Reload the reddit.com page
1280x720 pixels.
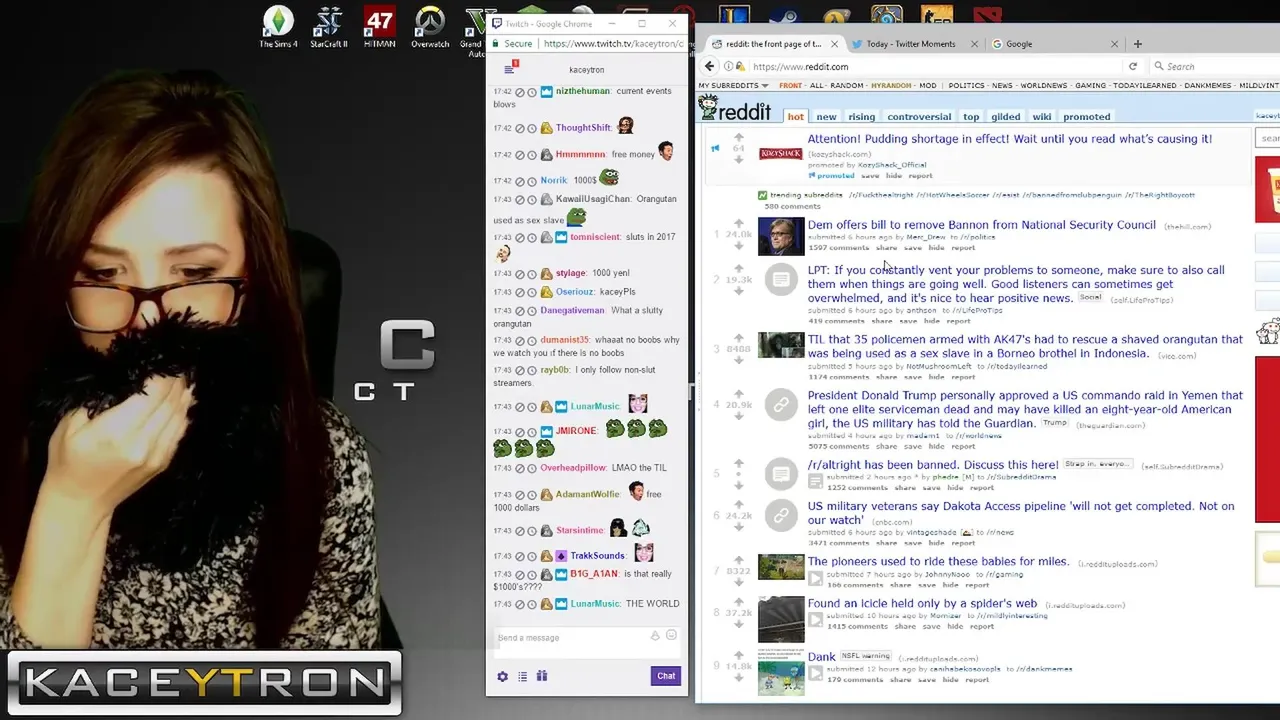[x=1133, y=66]
